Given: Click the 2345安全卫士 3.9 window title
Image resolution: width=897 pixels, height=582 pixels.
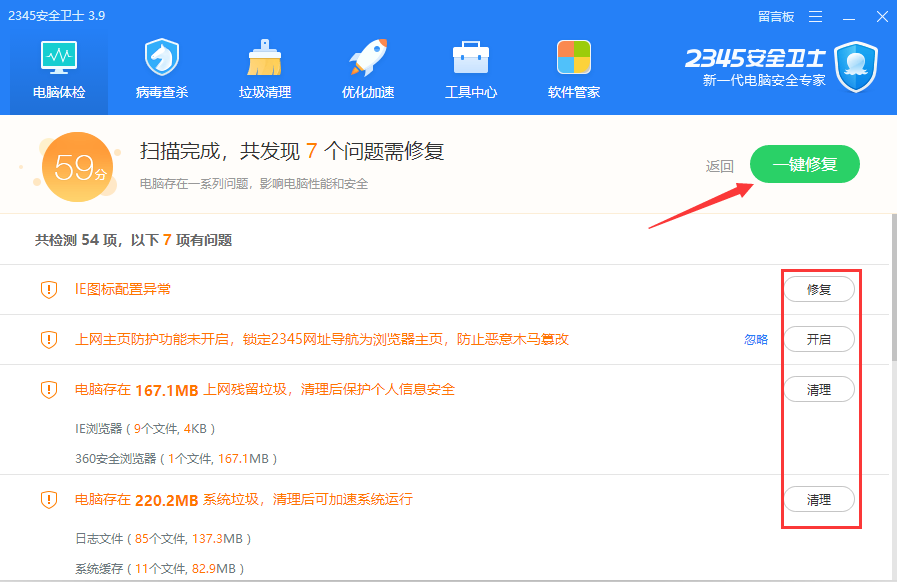Looking at the screenshot, I should [x=57, y=15].
